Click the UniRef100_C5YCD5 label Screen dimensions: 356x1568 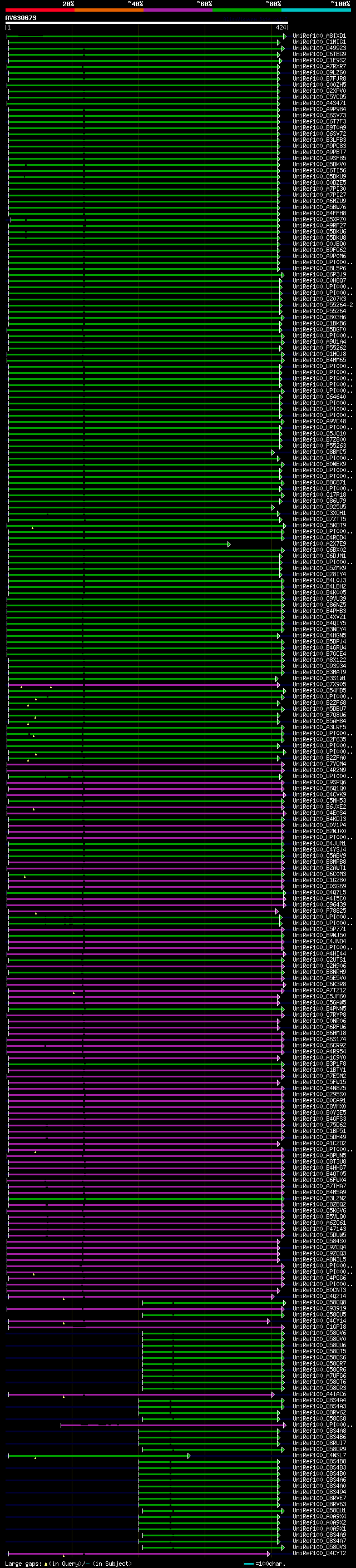(319, 97)
